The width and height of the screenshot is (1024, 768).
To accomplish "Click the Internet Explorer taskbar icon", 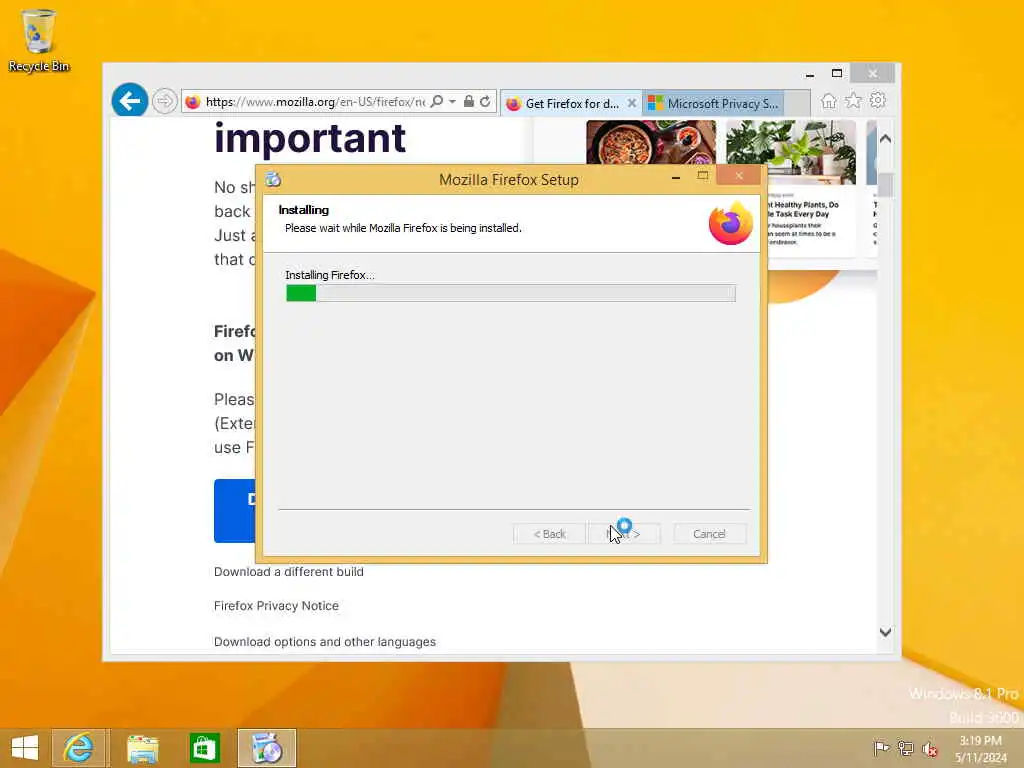I will coord(79,748).
